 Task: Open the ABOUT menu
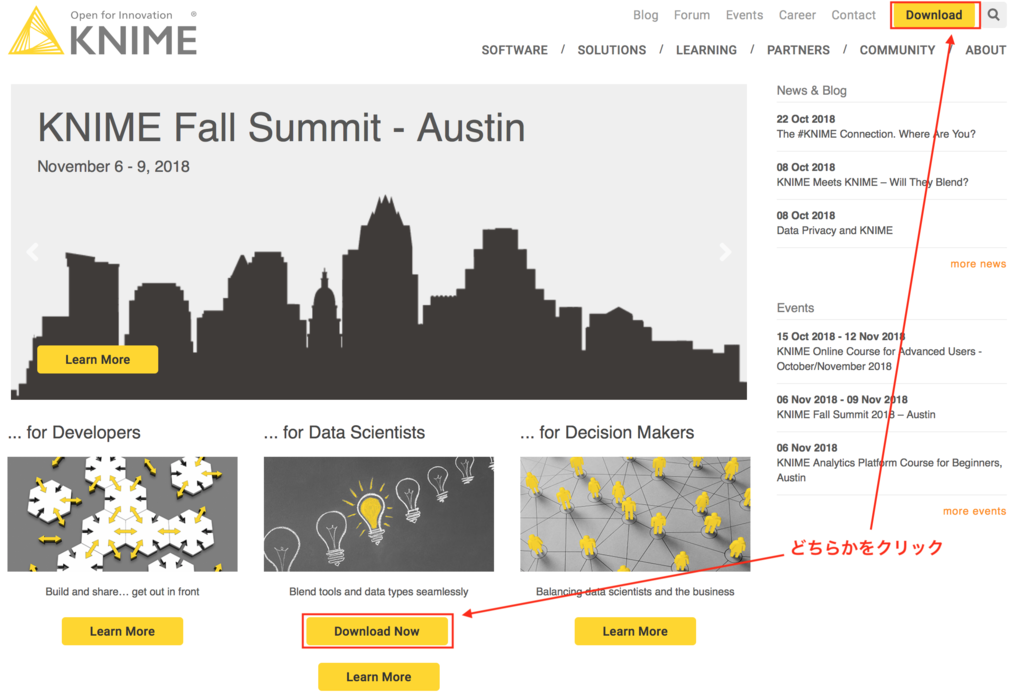coord(985,50)
